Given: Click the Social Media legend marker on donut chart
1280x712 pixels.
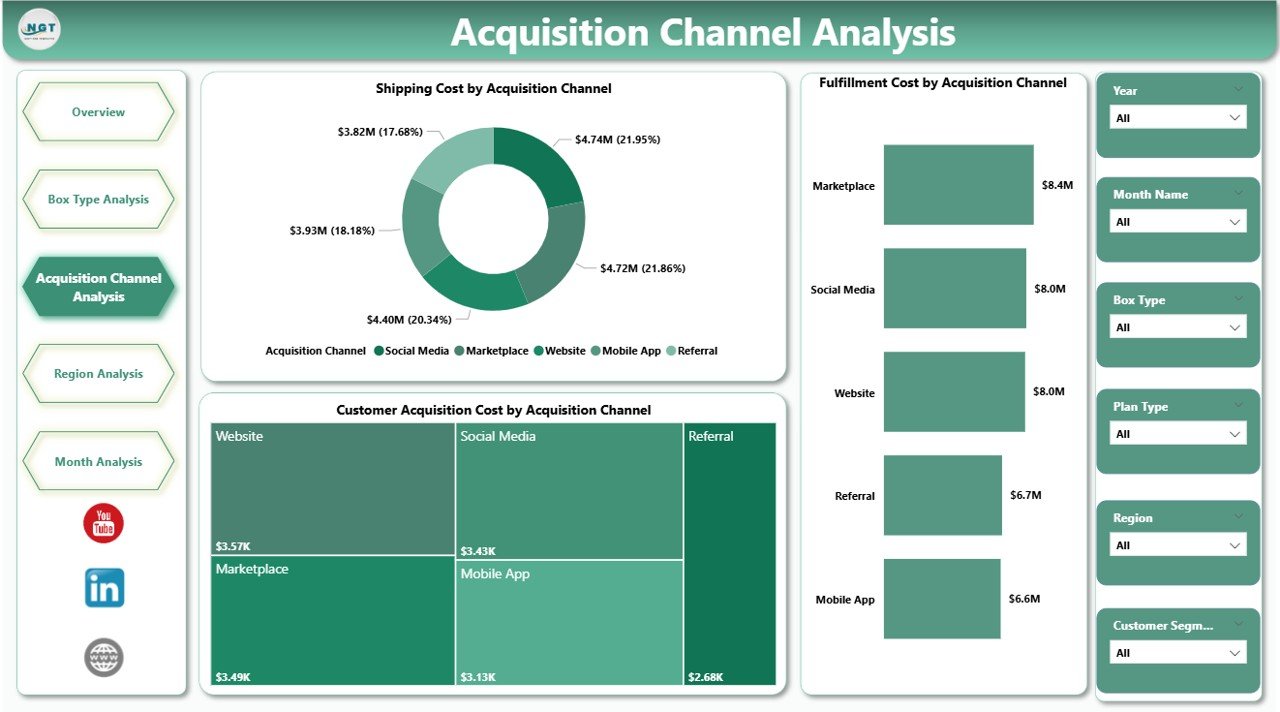Looking at the screenshot, I should pos(378,351).
